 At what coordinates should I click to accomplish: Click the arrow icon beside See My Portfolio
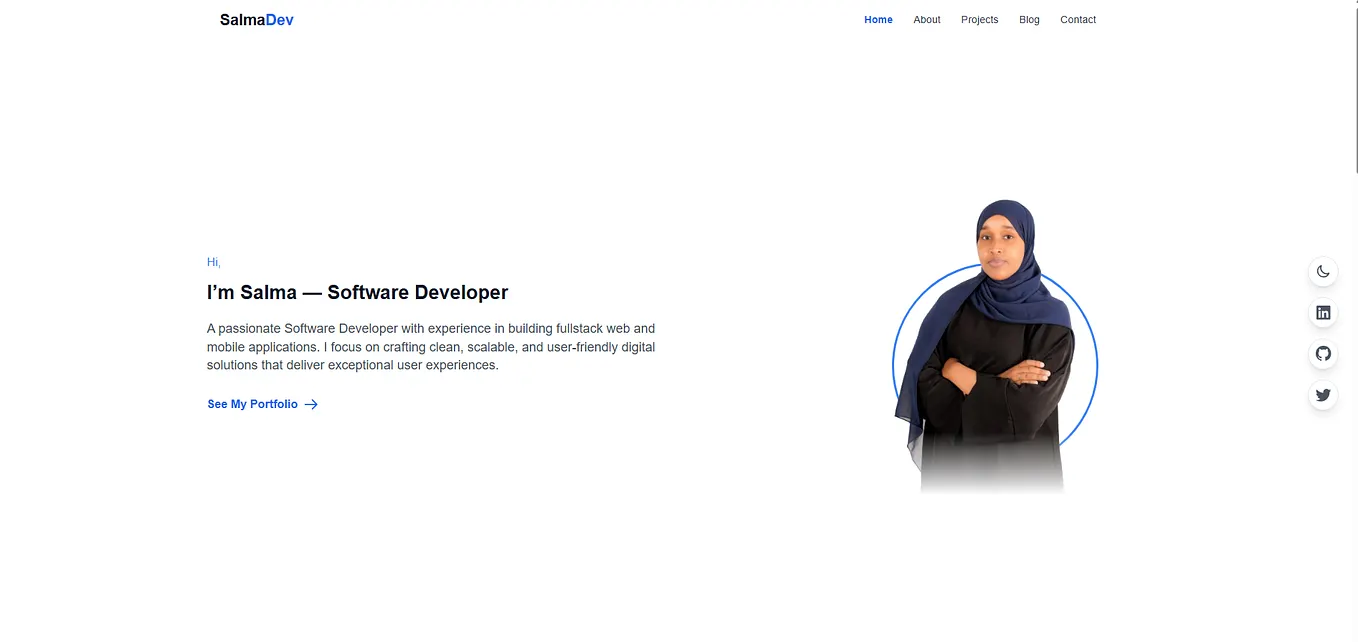coord(311,404)
